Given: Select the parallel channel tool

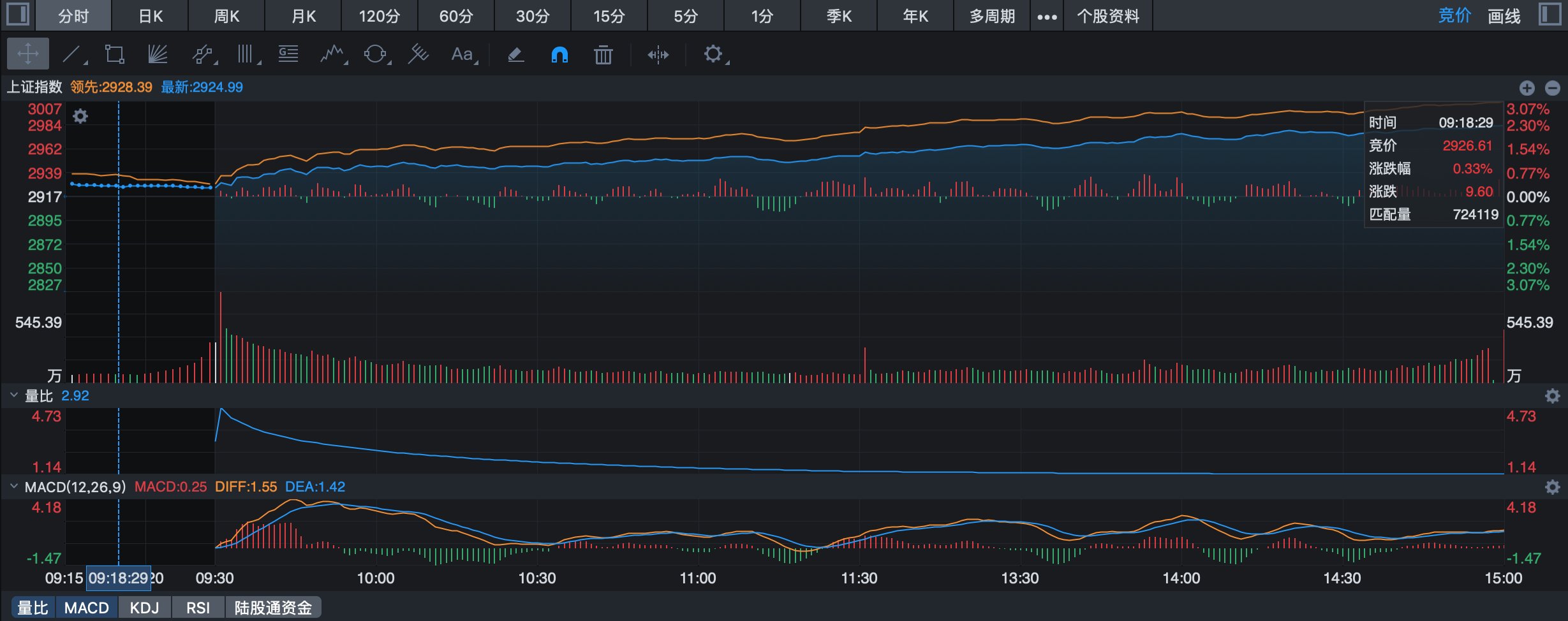Looking at the screenshot, I should [x=202, y=54].
